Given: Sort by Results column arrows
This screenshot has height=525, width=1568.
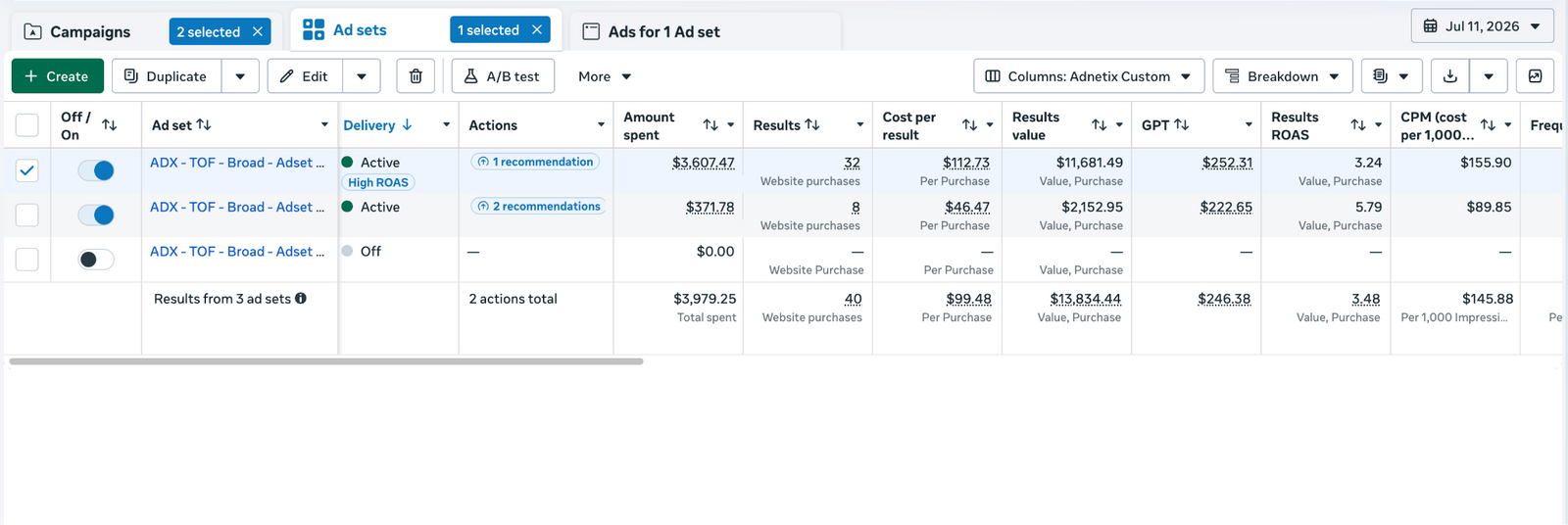Looking at the screenshot, I should (812, 124).
